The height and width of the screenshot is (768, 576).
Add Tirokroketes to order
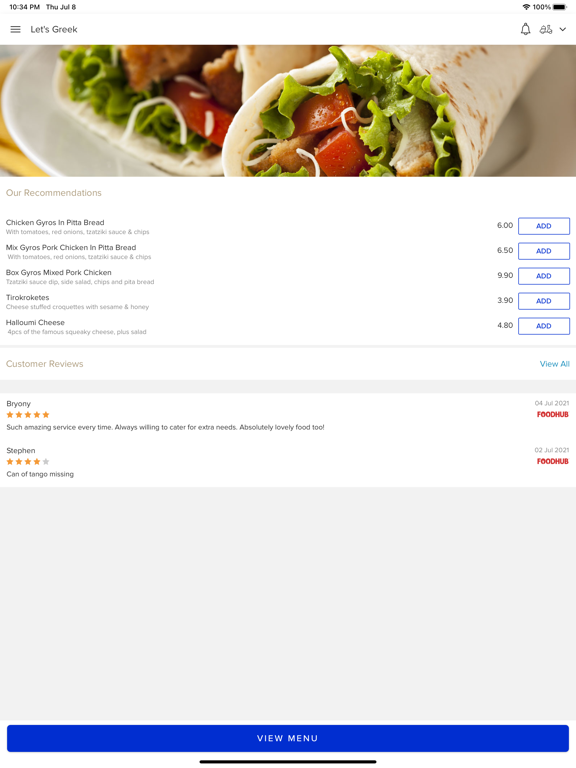coord(544,301)
